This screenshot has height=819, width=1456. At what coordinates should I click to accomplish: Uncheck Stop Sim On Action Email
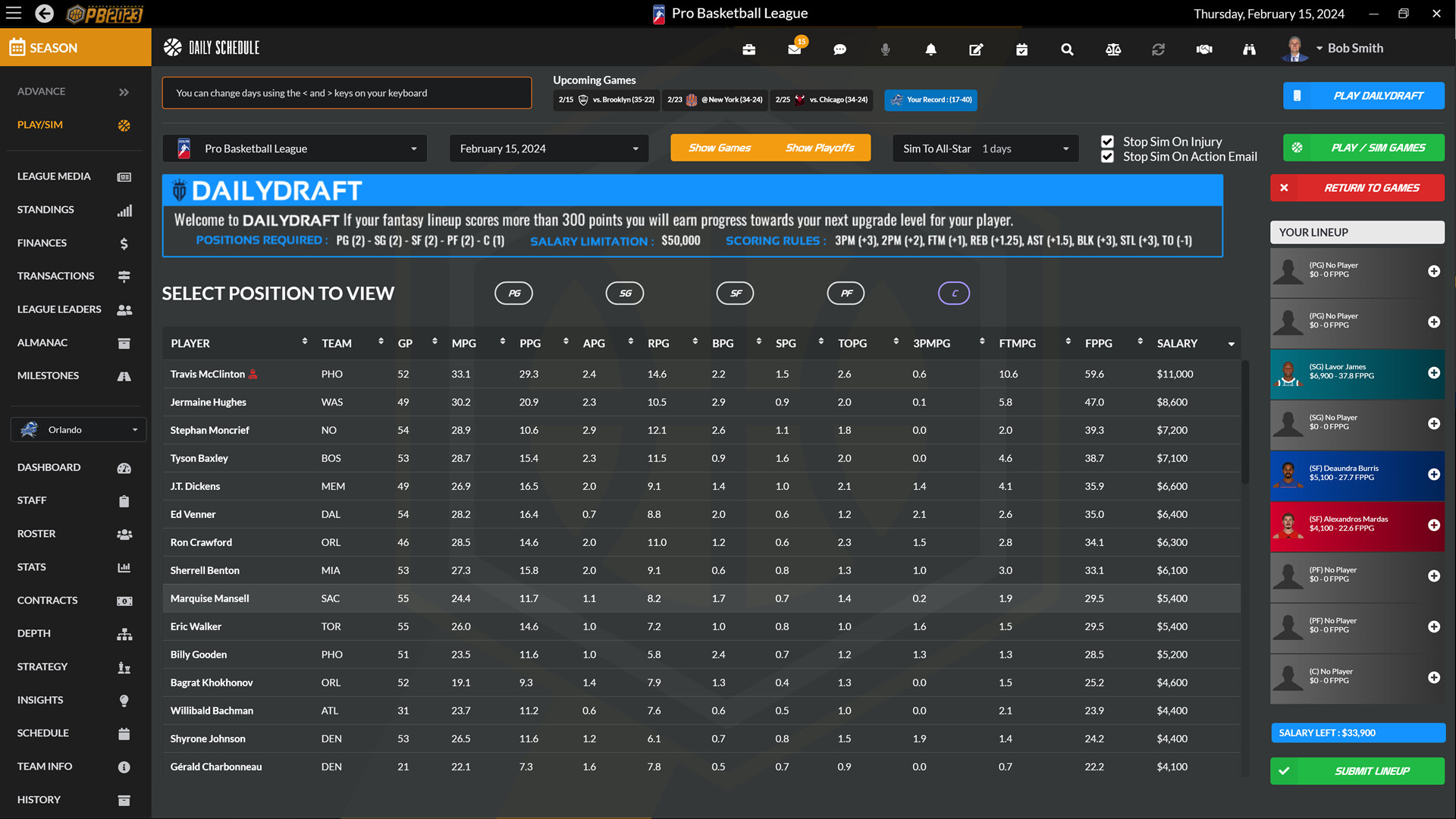[x=1107, y=157]
